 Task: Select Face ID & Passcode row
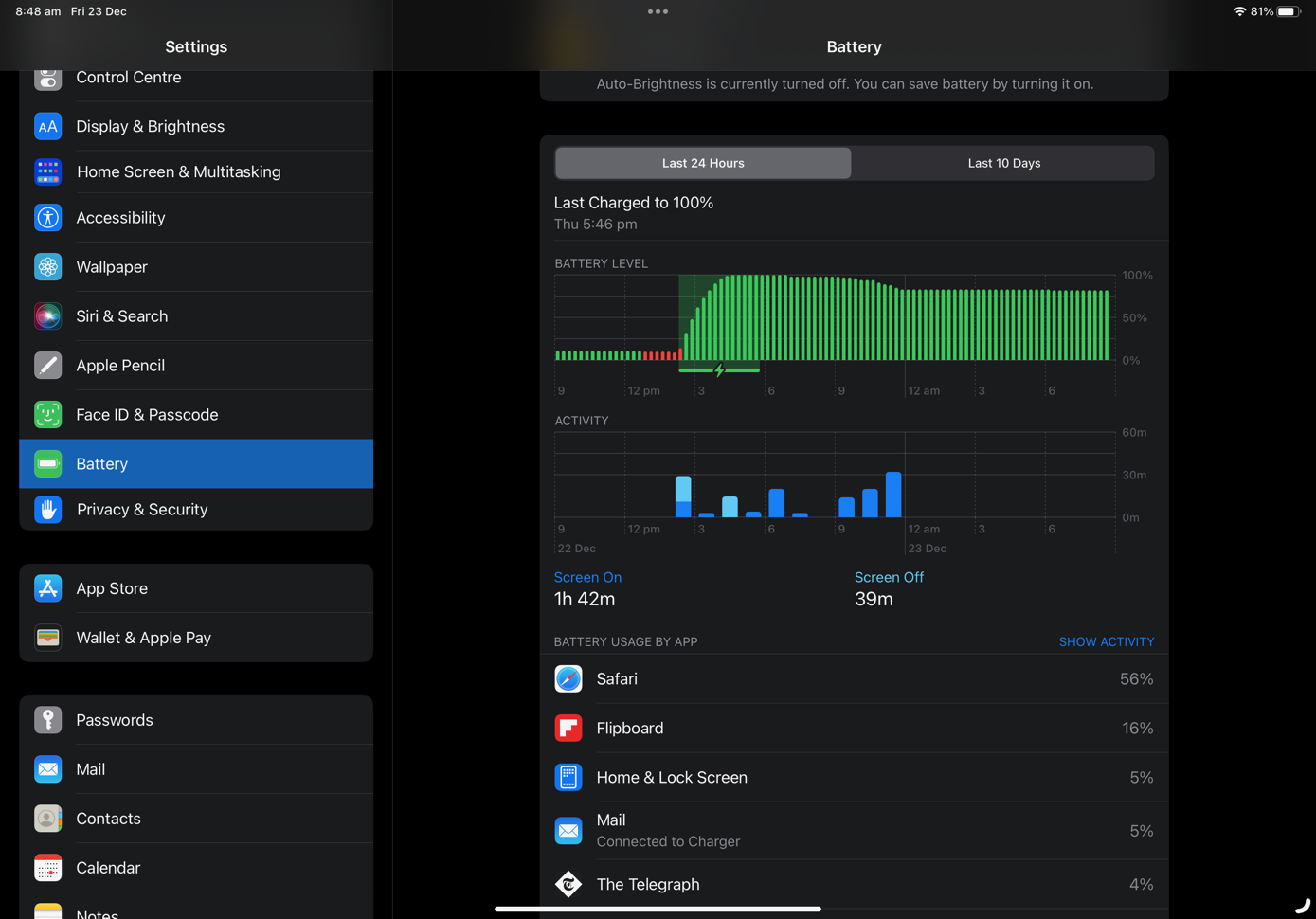pyautogui.click(x=196, y=415)
